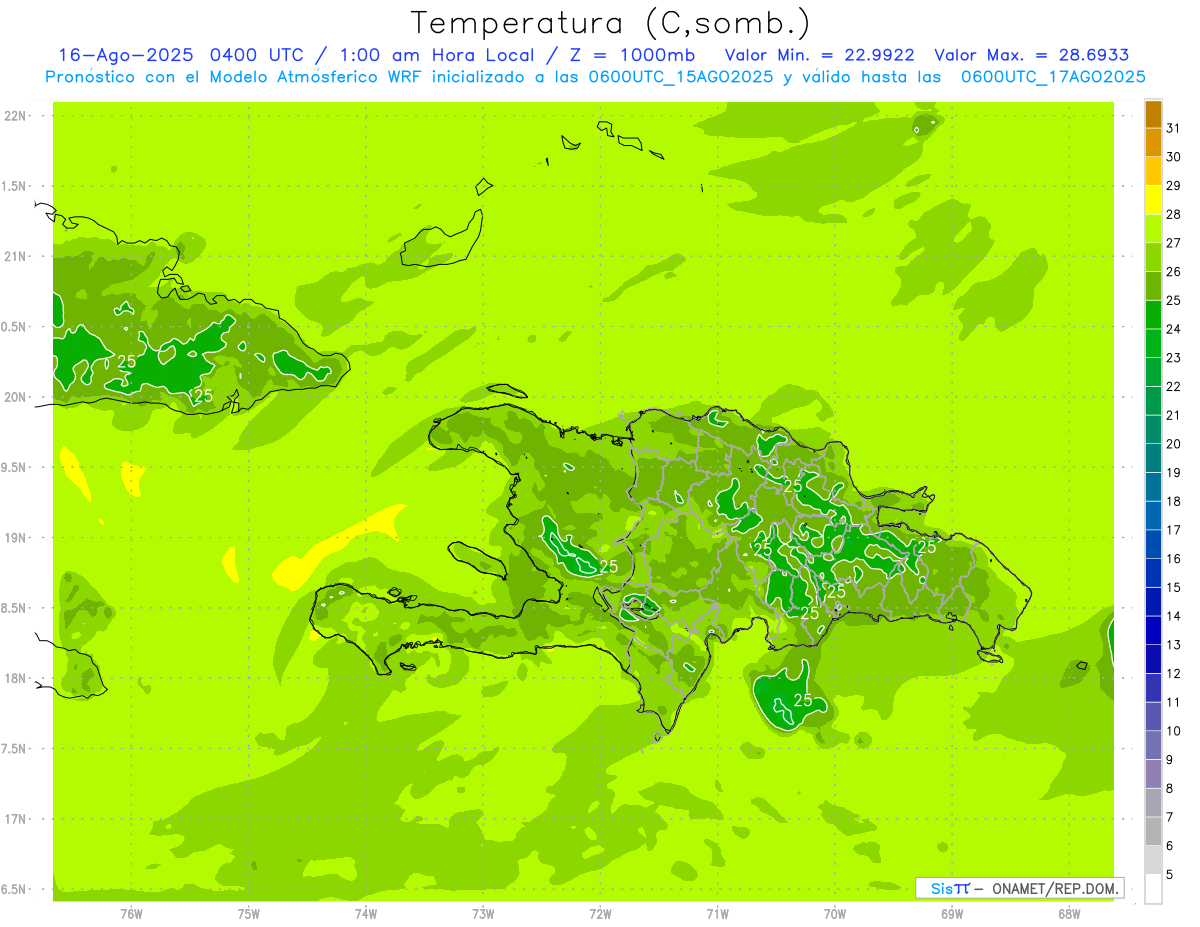The width and height of the screenshot is (1200, 927).
Task: Click the 'SisTT – ONAMET/REP.DOM.' credit box
Action: click(1020, 888)
